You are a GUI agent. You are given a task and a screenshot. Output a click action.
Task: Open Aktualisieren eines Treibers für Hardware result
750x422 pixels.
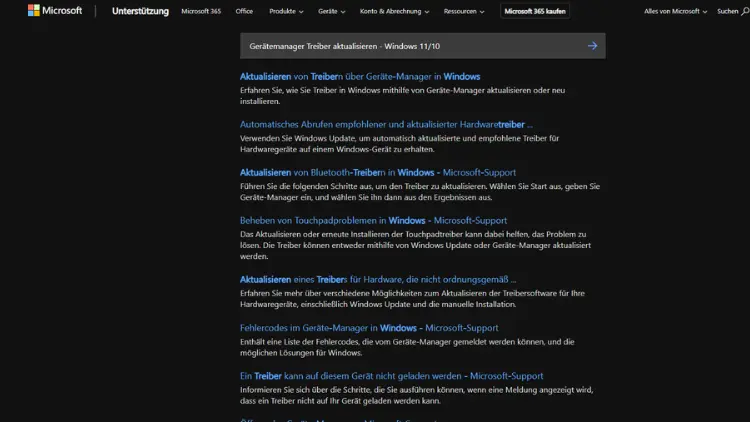378,279
